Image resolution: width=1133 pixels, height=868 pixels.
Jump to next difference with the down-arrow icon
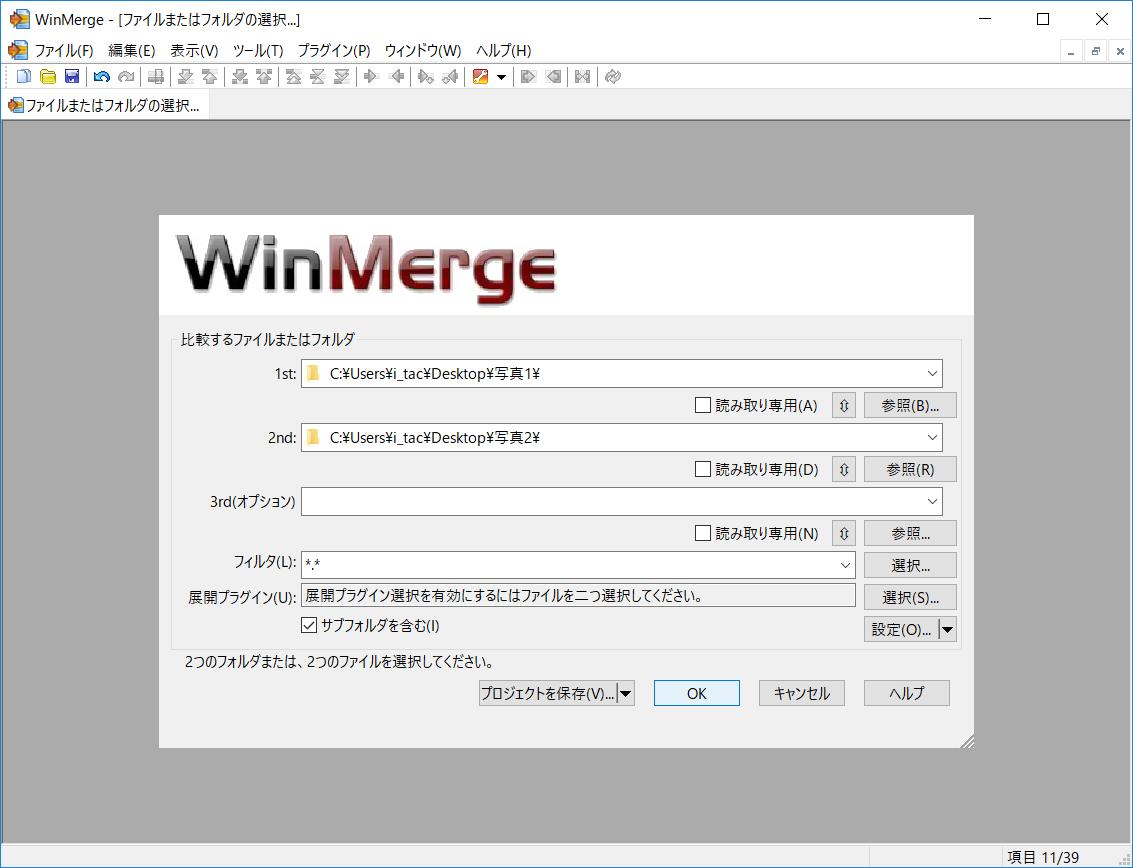[184, 76]
